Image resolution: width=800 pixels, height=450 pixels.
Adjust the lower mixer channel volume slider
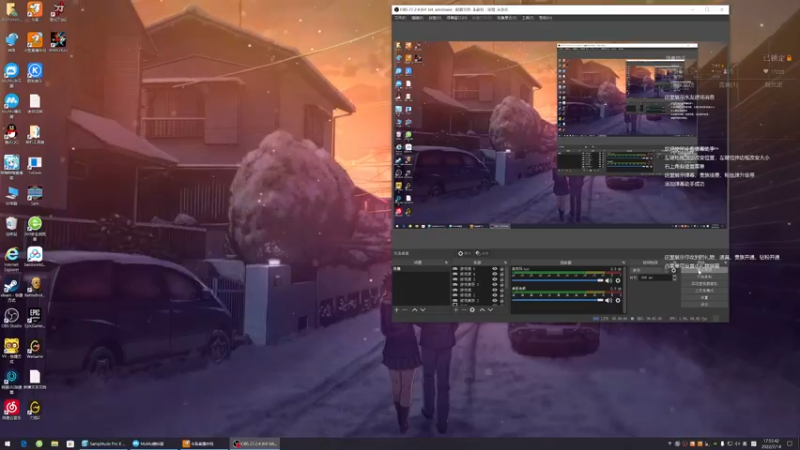558,300
